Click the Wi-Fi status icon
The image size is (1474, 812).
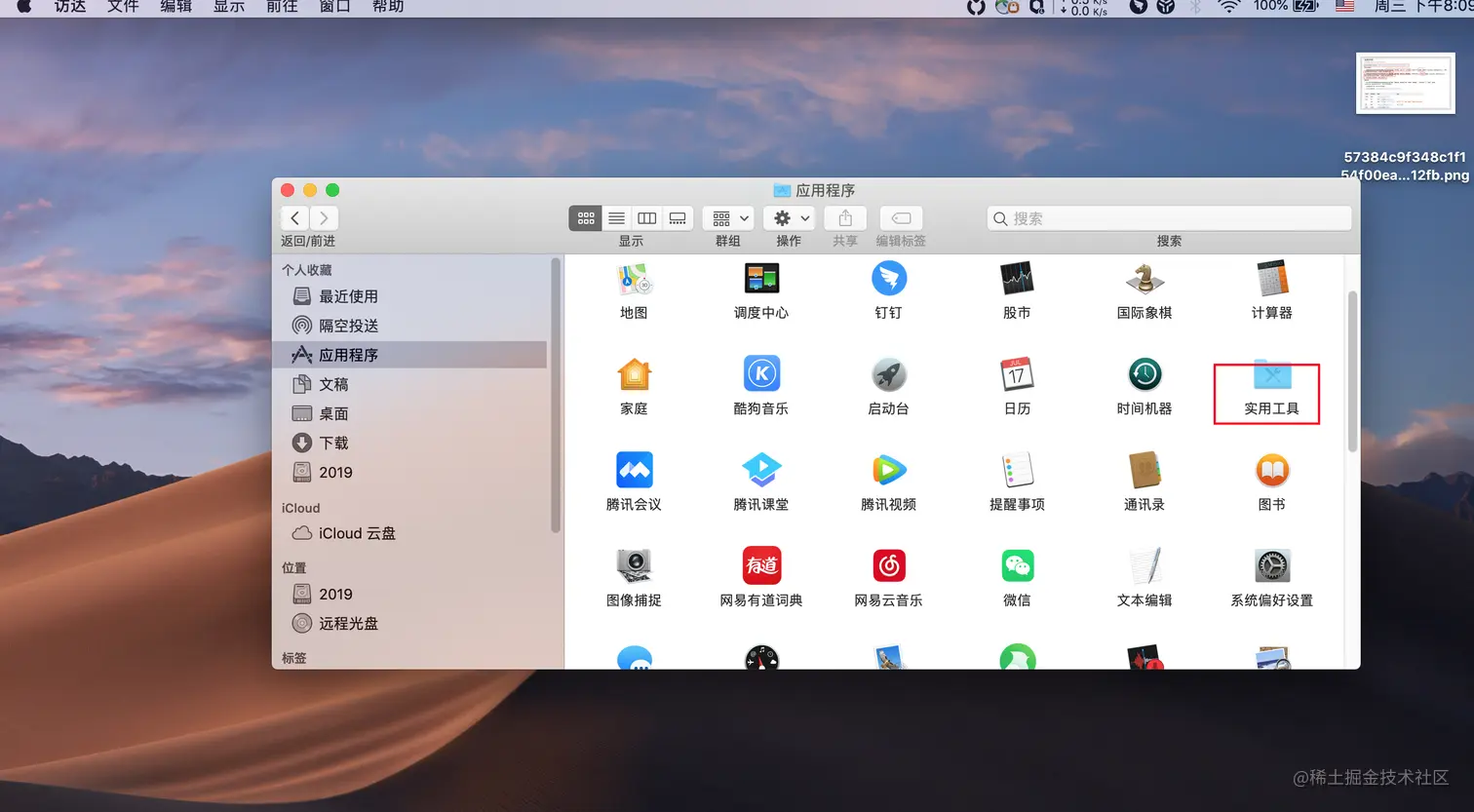pos(1229,6)
